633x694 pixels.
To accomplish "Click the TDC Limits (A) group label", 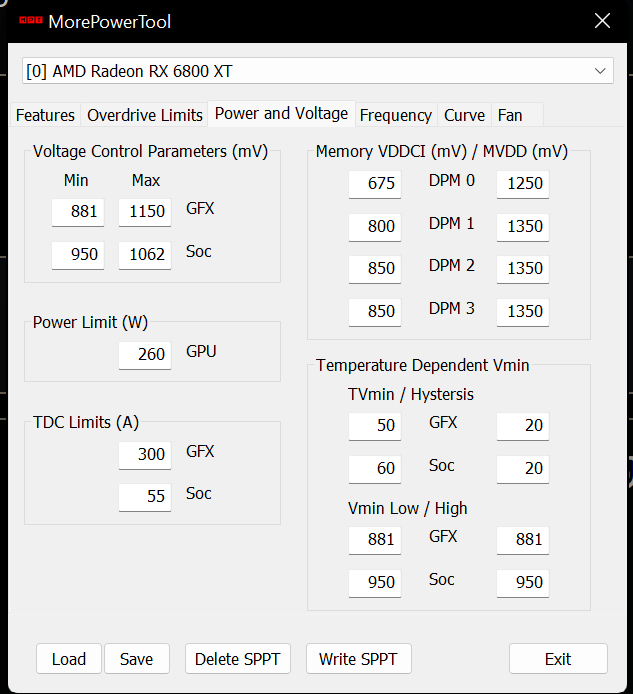I will 86,422.
